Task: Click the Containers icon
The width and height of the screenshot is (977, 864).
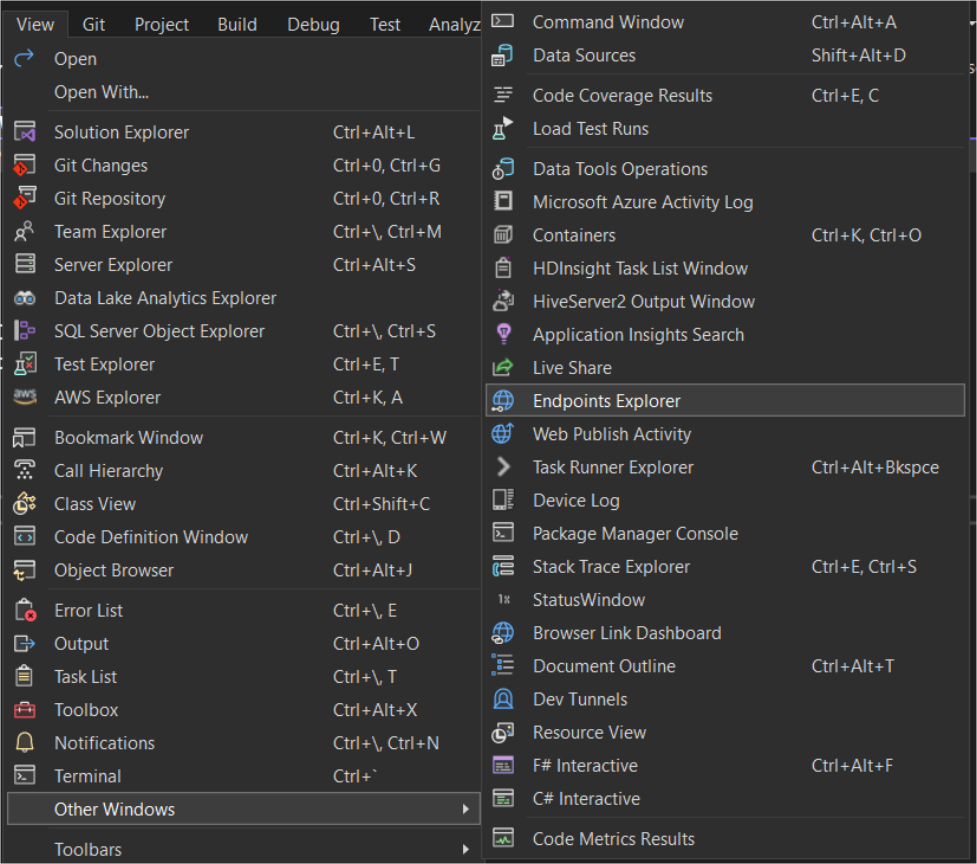Action: pyautogui.click(x=503, y=235)
